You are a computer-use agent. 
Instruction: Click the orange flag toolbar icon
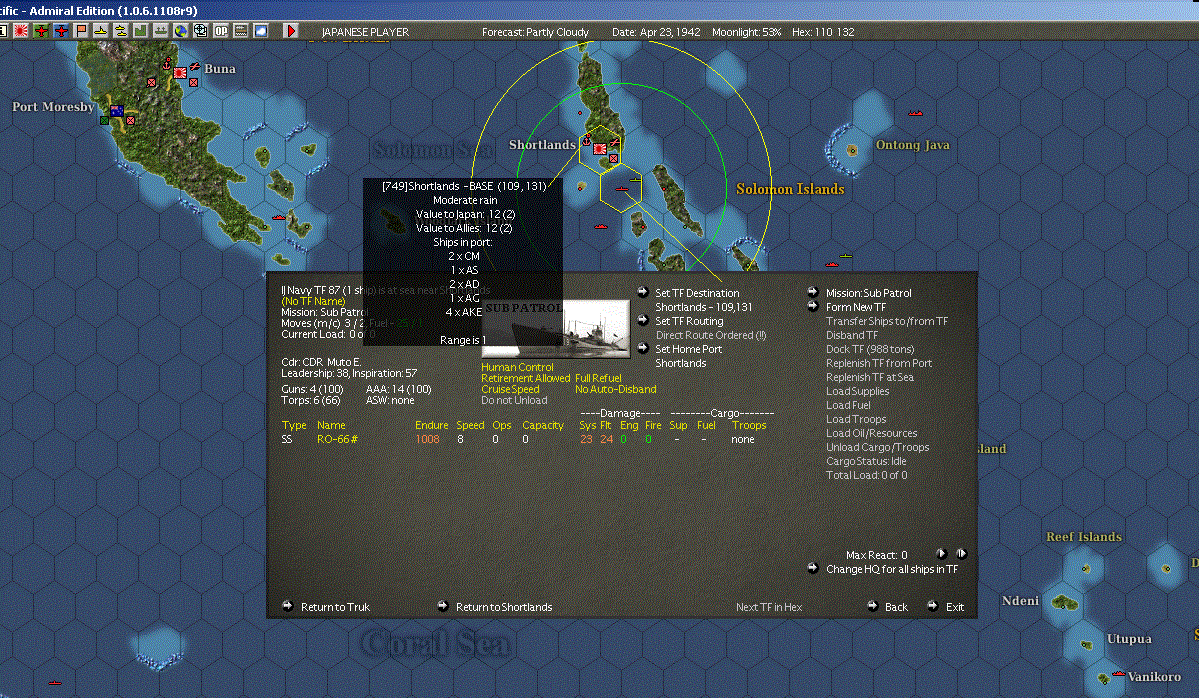tap(81, 31)
